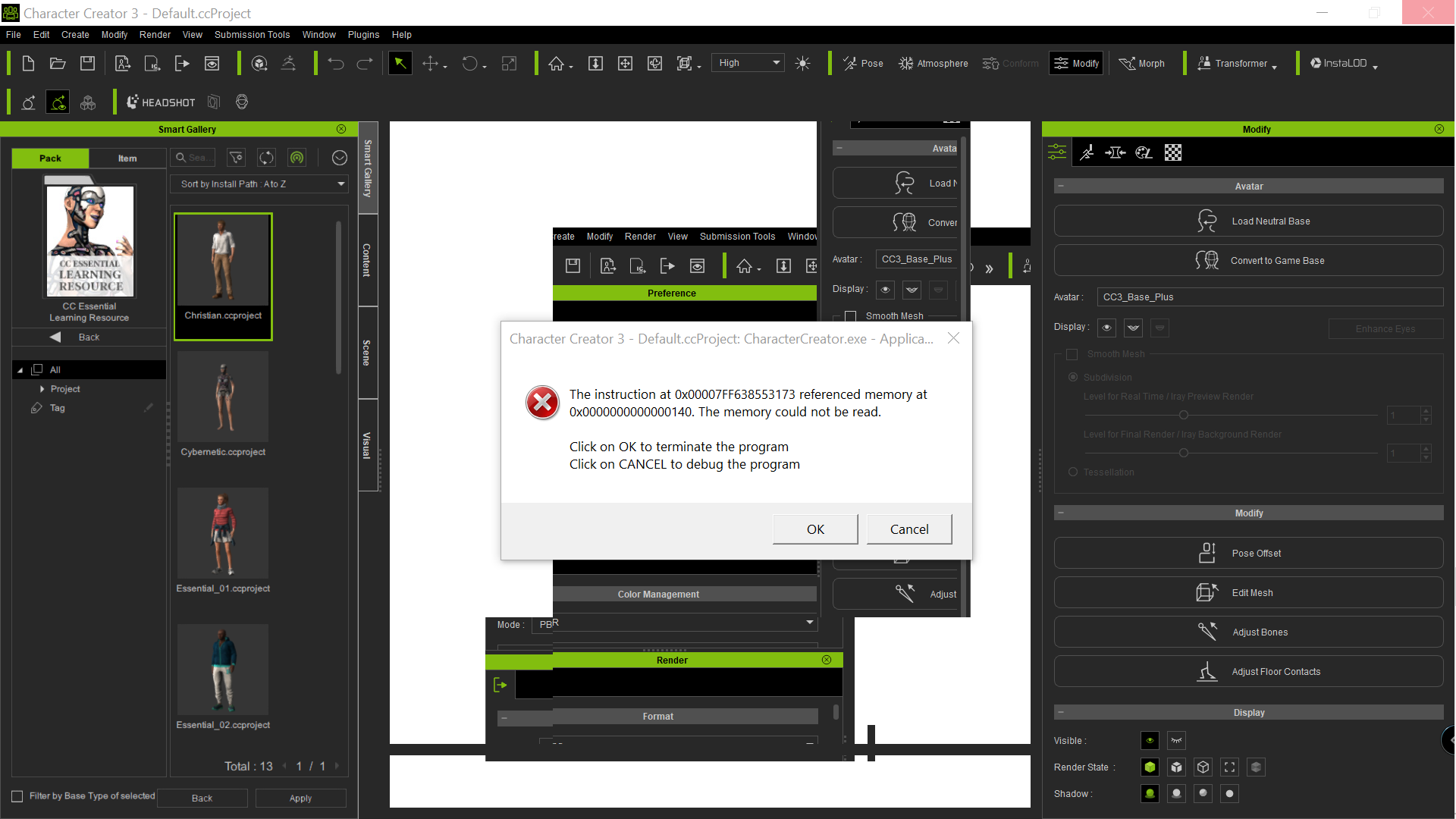The height and width of the screenshot is (819, 1456).
Task: Open Sort by Install Path dropdown
Action: (x=259, y=184)
